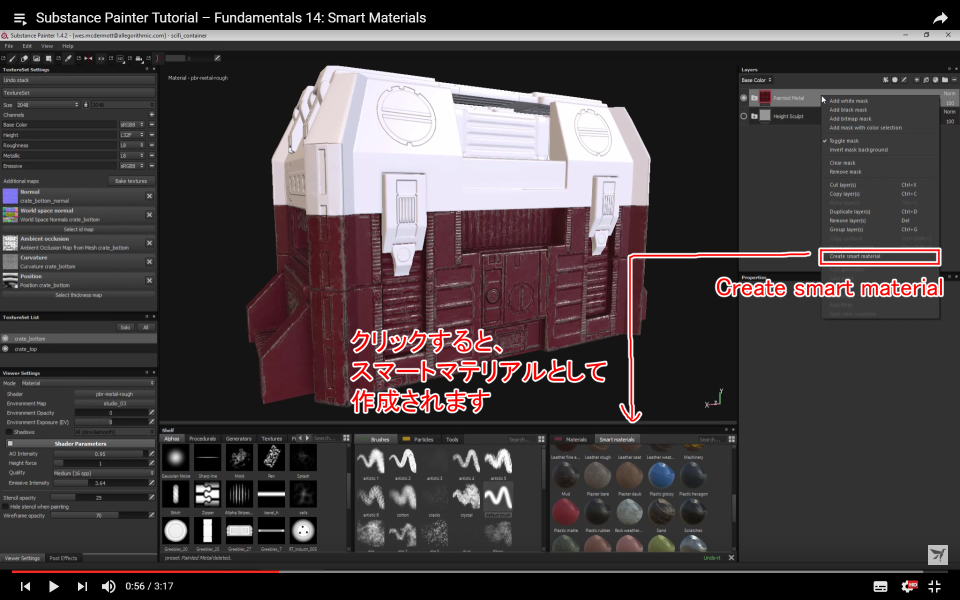Select the crate_top texture set radio
The height and width of the screenshot is (600, 960).
click(x=6, y=349)
